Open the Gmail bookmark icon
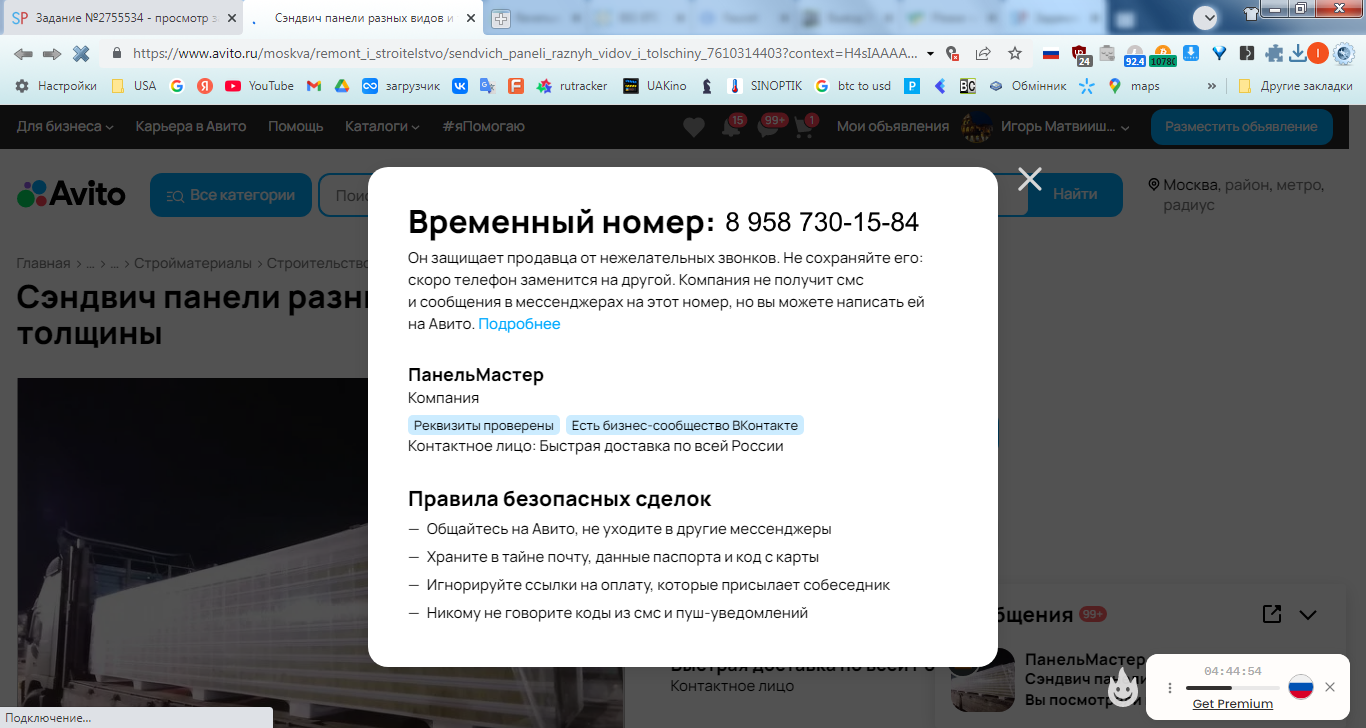This screenshot has width=1366, height=728. (313, 86)
